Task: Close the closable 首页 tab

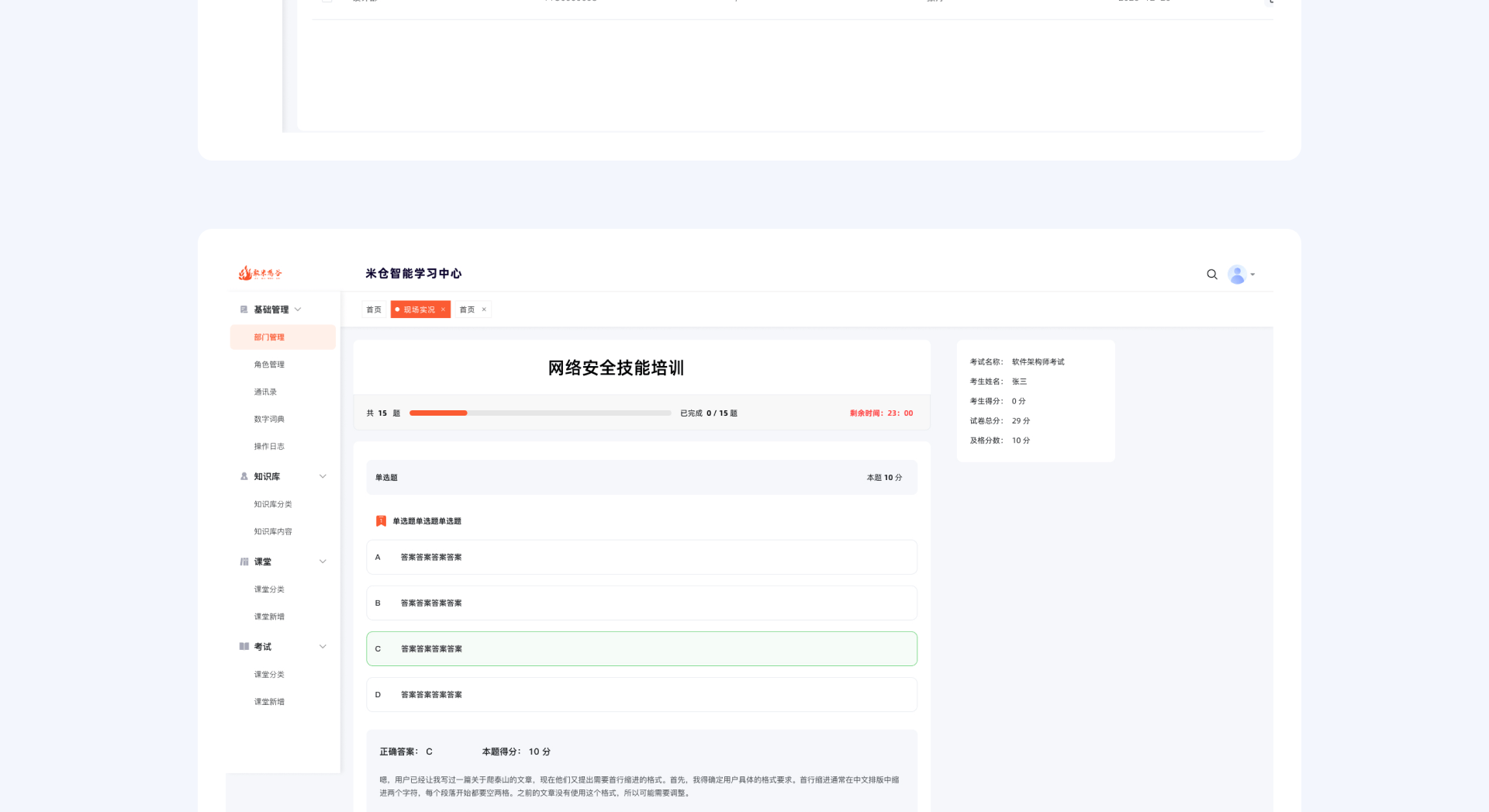Action: 484,309
